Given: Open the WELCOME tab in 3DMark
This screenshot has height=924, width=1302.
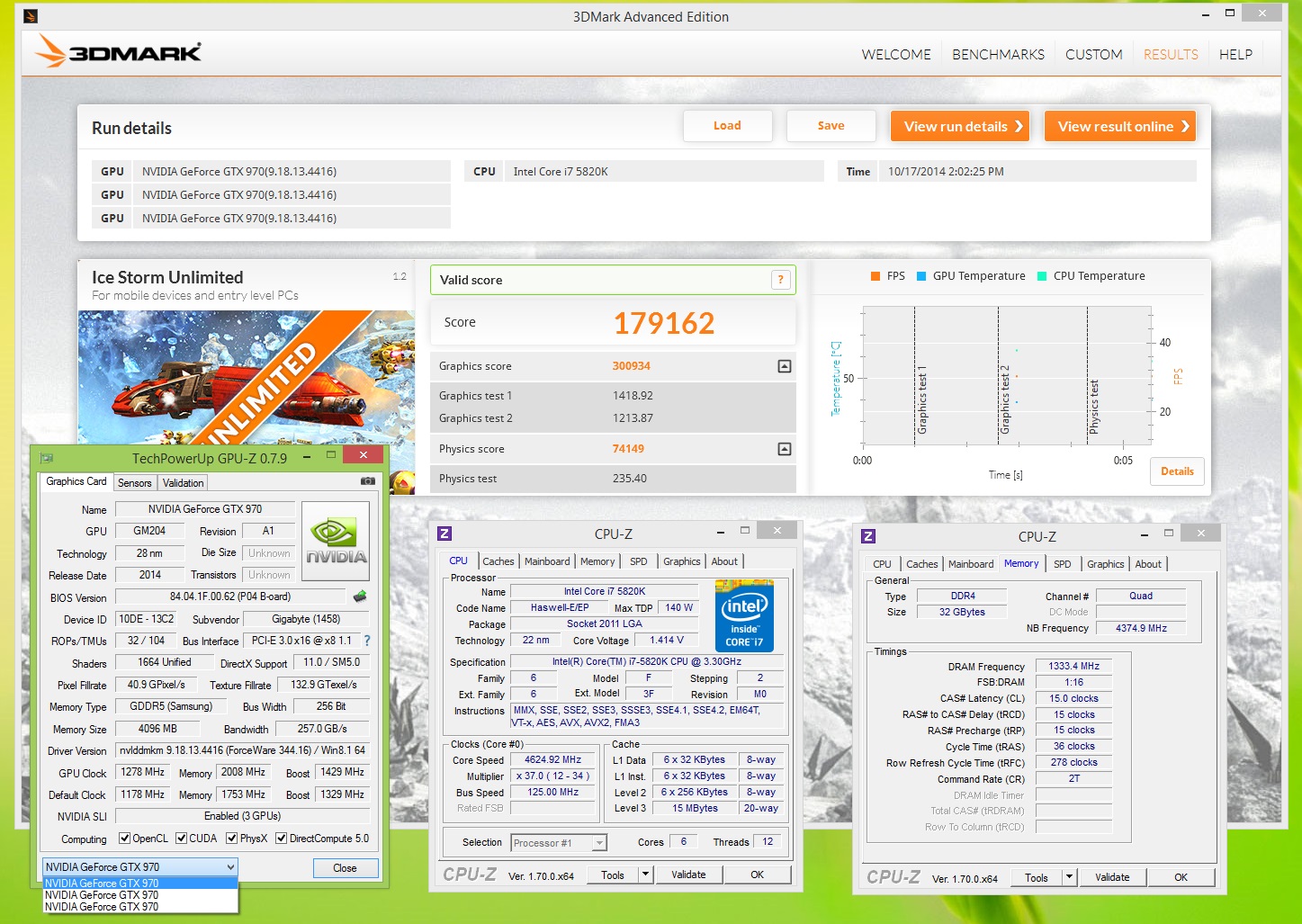Looking at the screenshot, I should click(x=896, y=55).
